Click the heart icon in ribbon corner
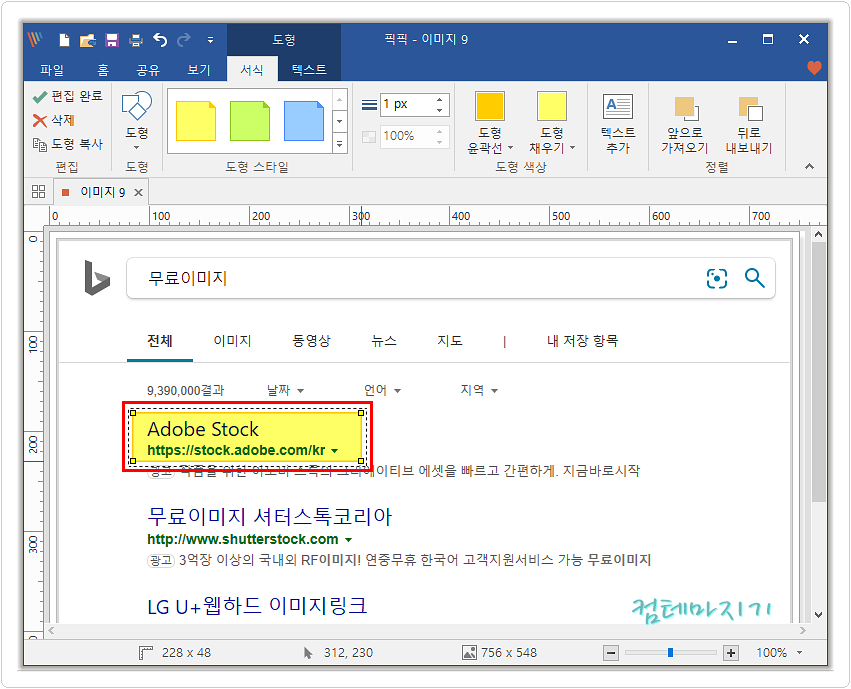This screenshot has width=851, height=689. [814, 68]
